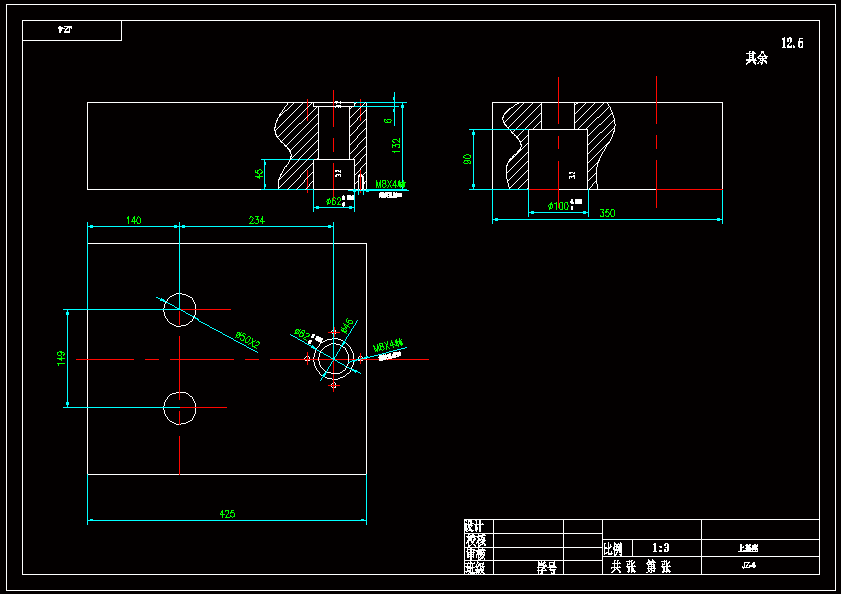
Task: Click the "45" vertical dimension
Action: click(x=259, y=174)
